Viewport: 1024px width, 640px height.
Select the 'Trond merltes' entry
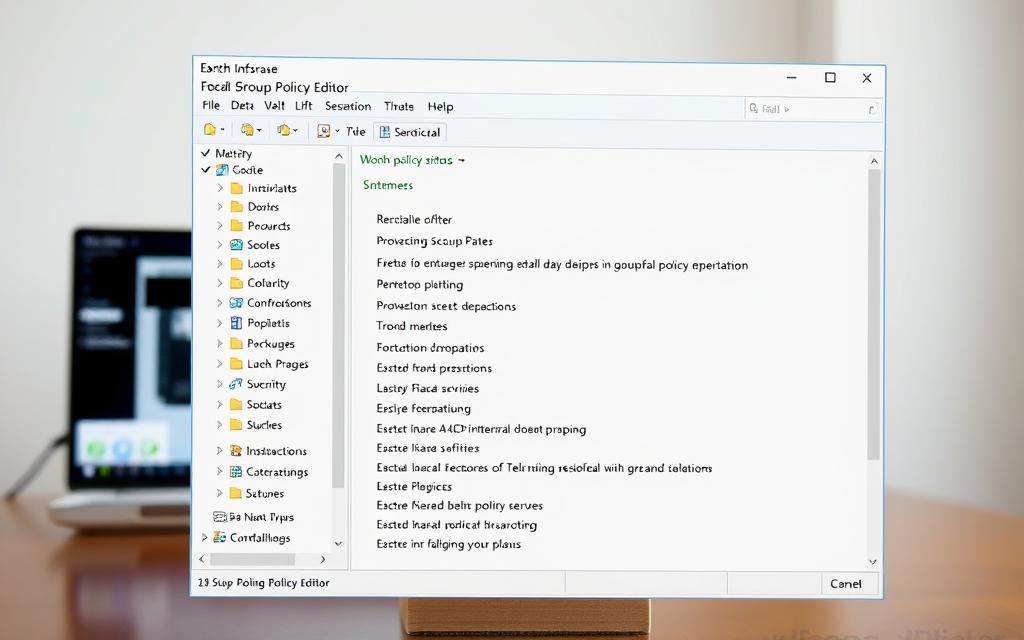[411, 326]
